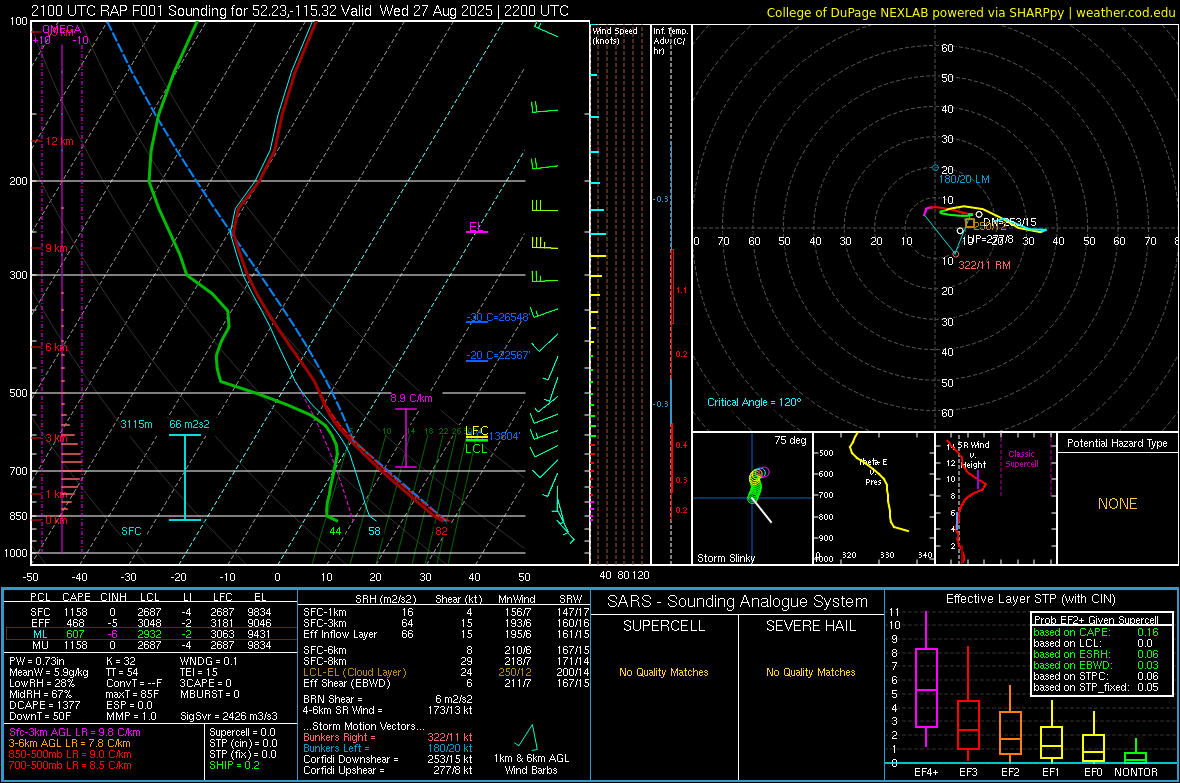Select the SFC parcel row in parcel table
The width and height of the screenshot is (1180, 783).
[149, 612]
